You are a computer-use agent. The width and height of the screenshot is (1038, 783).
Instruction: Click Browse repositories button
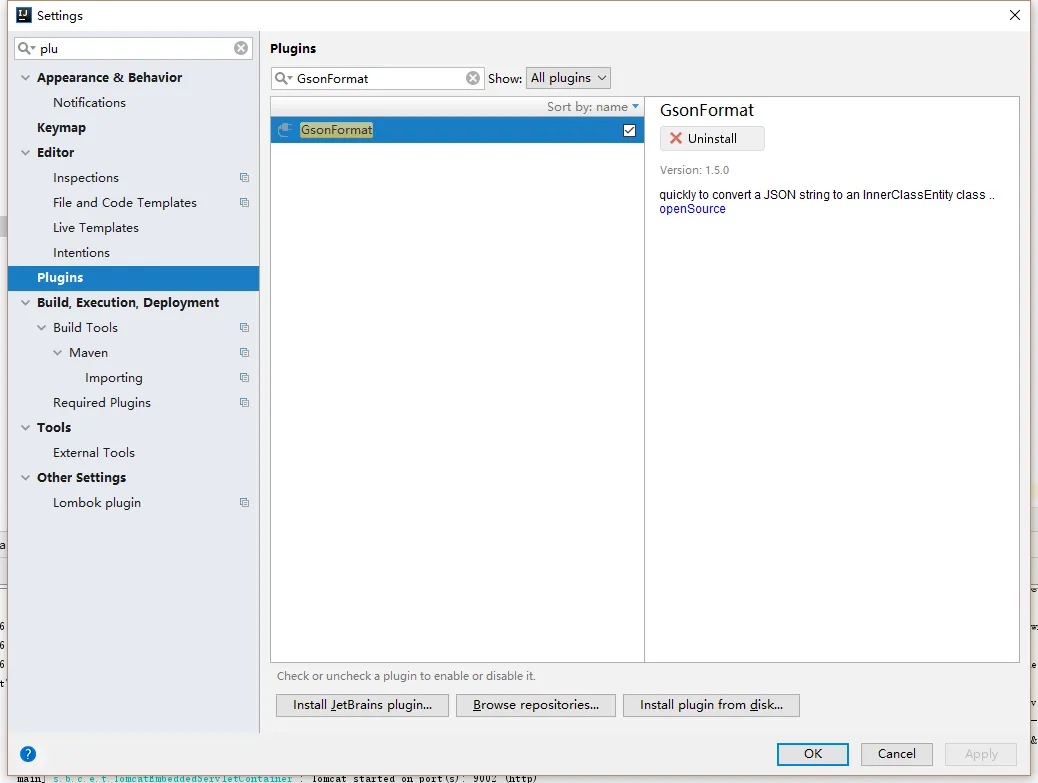point(536,705)
